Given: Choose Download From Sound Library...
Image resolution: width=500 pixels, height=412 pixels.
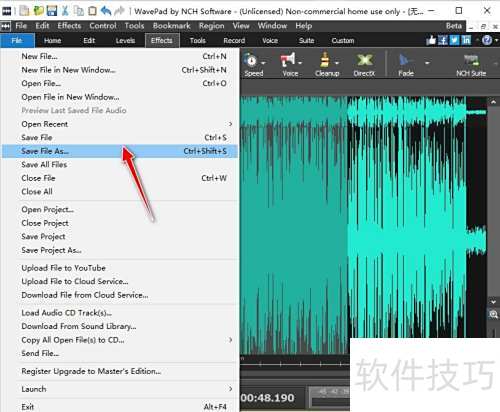Looking at the screenshot, I should tap(120, 326).
